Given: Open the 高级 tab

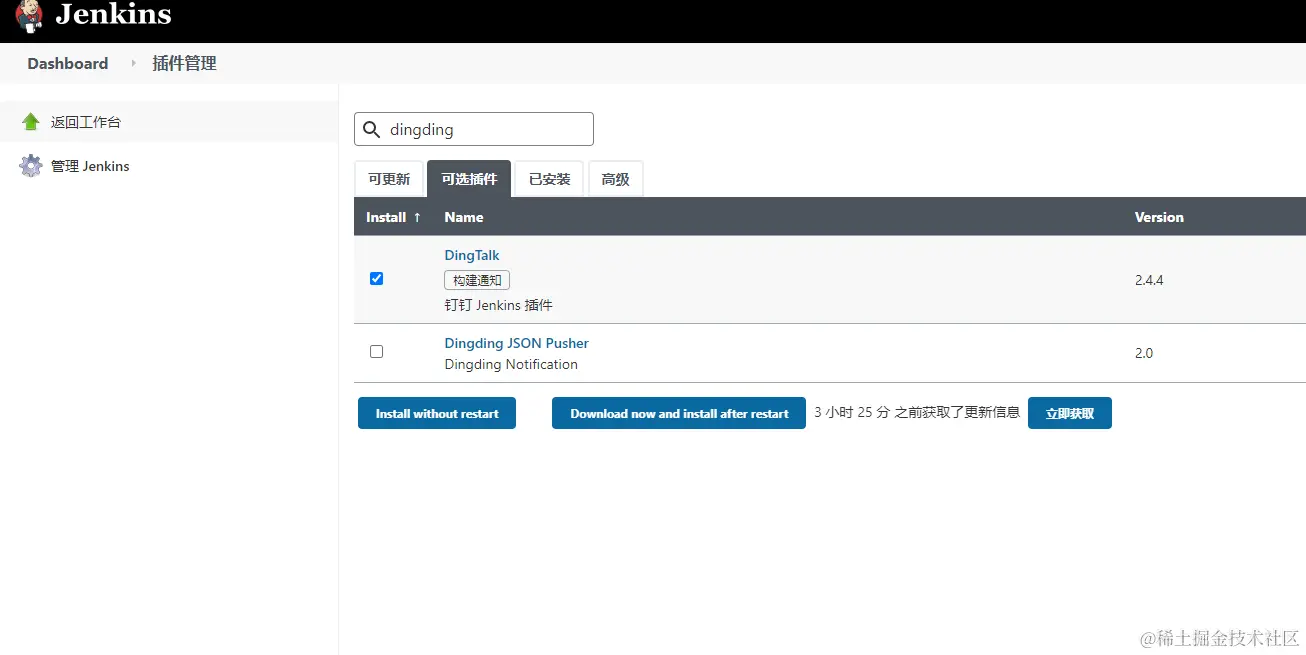Looking at the screenshot, I should coord(615,179).
